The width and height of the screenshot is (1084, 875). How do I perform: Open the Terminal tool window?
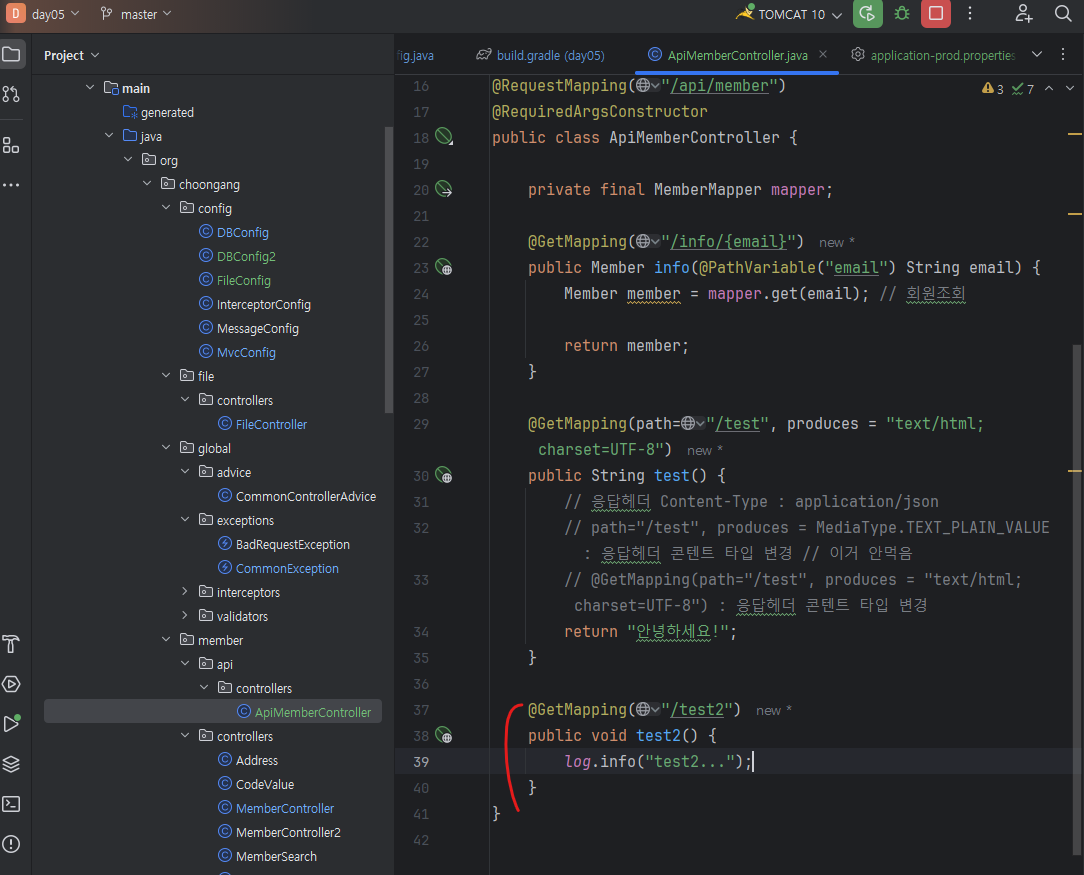11,804
